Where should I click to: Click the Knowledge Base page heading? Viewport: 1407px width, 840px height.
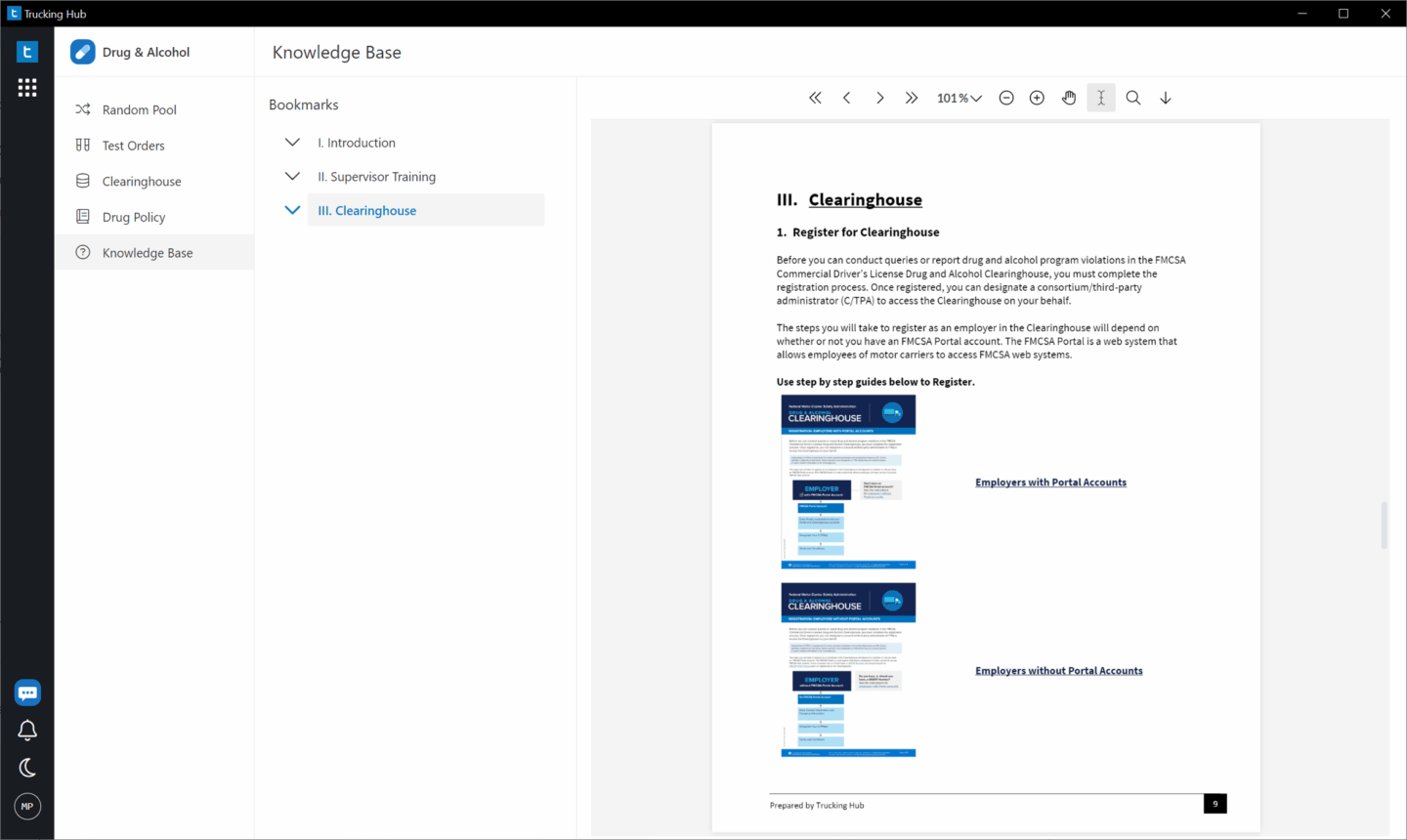click(x=337, y=53)
